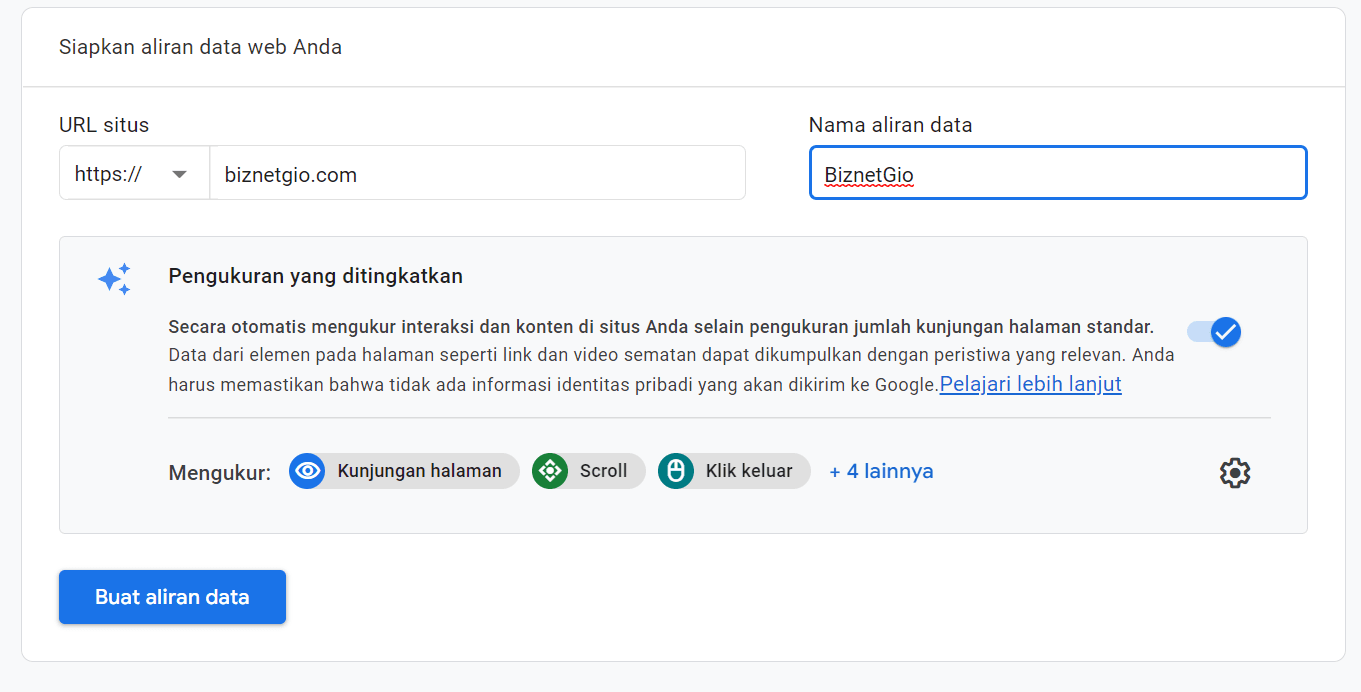The width and height of the screenshot is (1361, 692).
Task: Expand the protocol dropdown arrow
Action: pos(180,174)
